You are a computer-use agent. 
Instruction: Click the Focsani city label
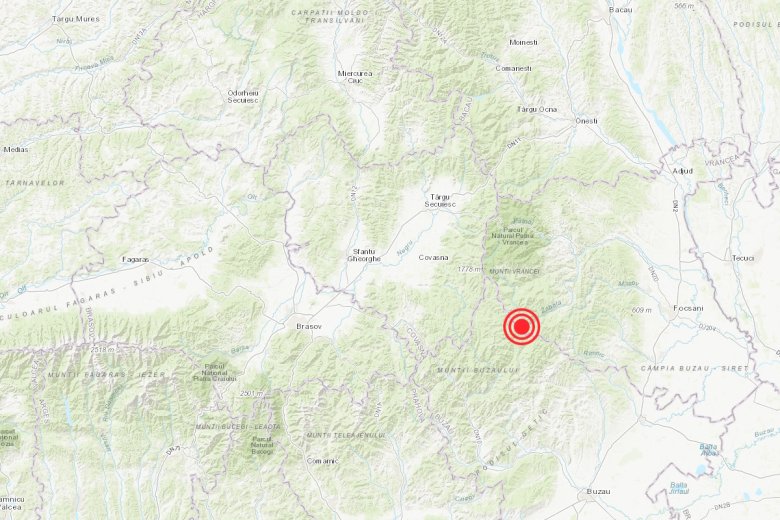[688, 308]
